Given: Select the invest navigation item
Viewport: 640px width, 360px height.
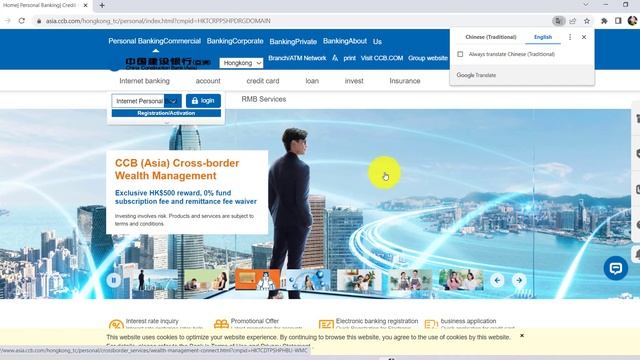Looking at the screenshot, I should 354,81.
